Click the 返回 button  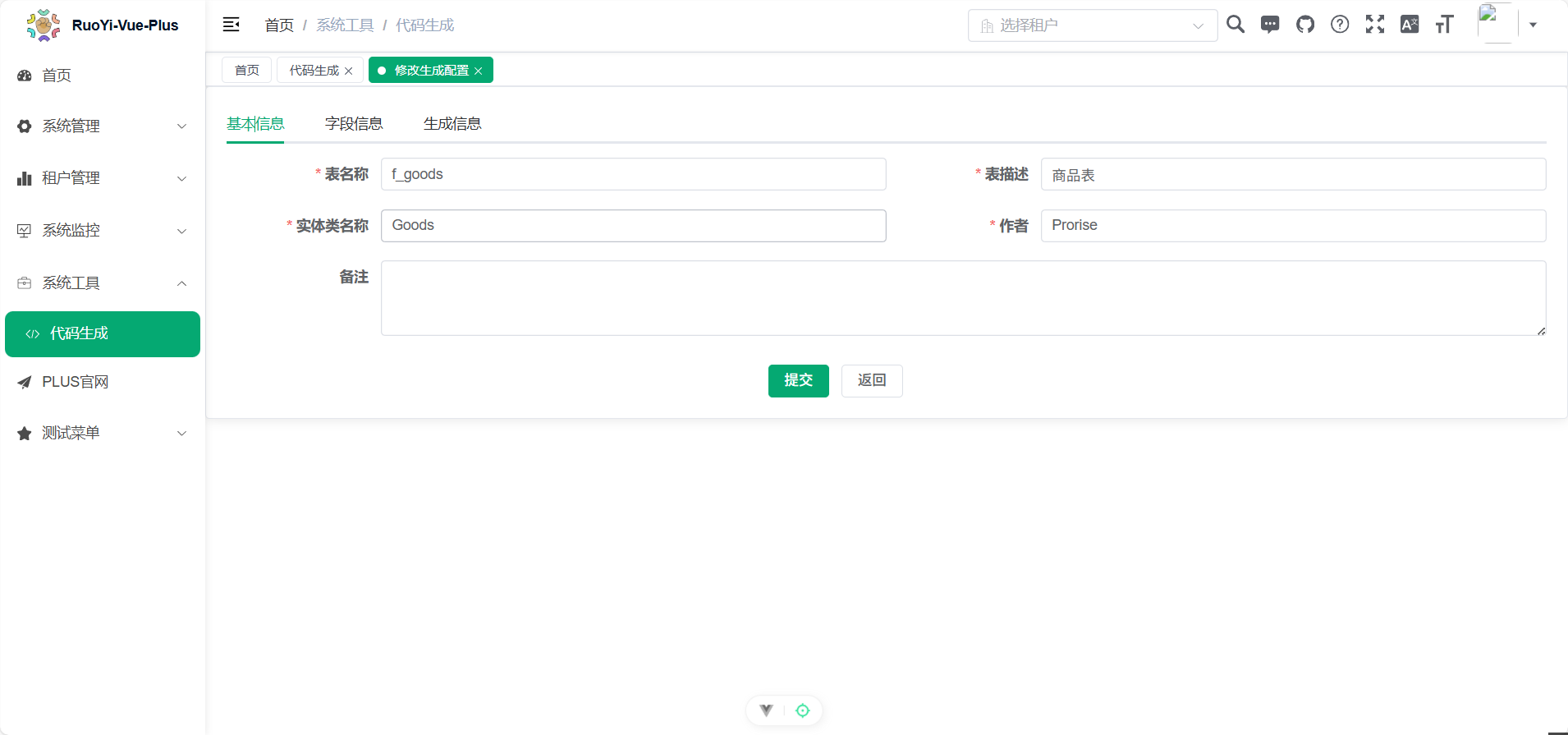click(x=872, y=381)
